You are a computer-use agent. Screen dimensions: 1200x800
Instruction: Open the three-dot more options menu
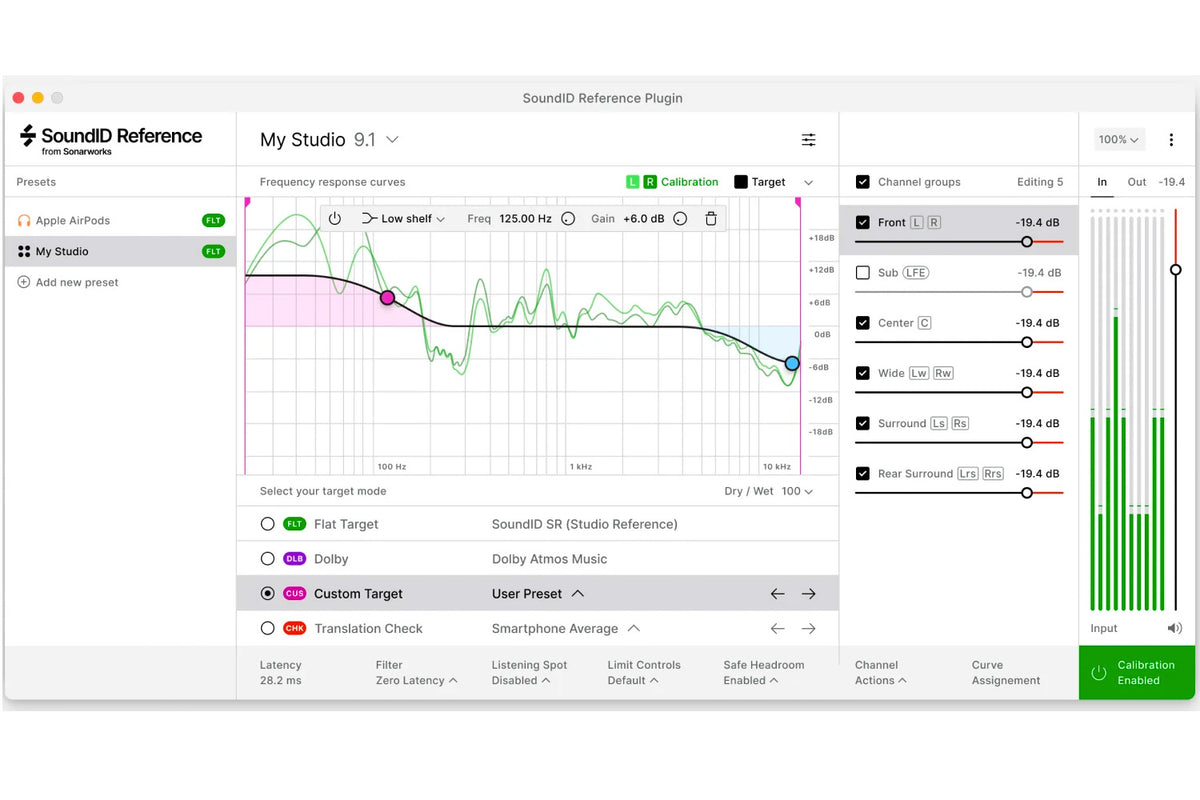1171,140
